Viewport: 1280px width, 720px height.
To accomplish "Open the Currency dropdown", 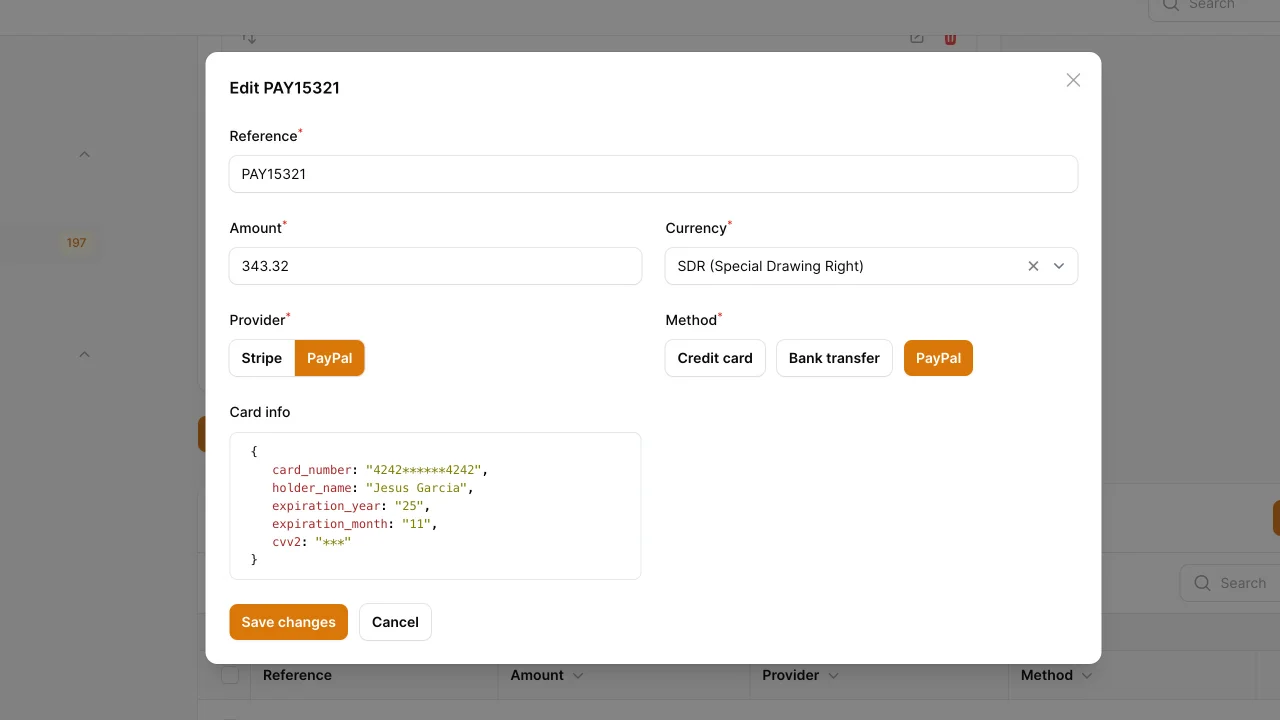I will (x=1059, y=266).
